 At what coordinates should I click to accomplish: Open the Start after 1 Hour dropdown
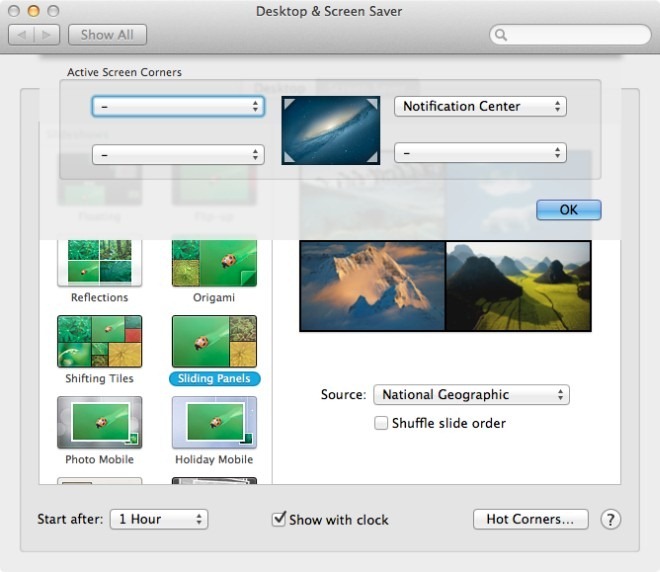tap(159, 519)
